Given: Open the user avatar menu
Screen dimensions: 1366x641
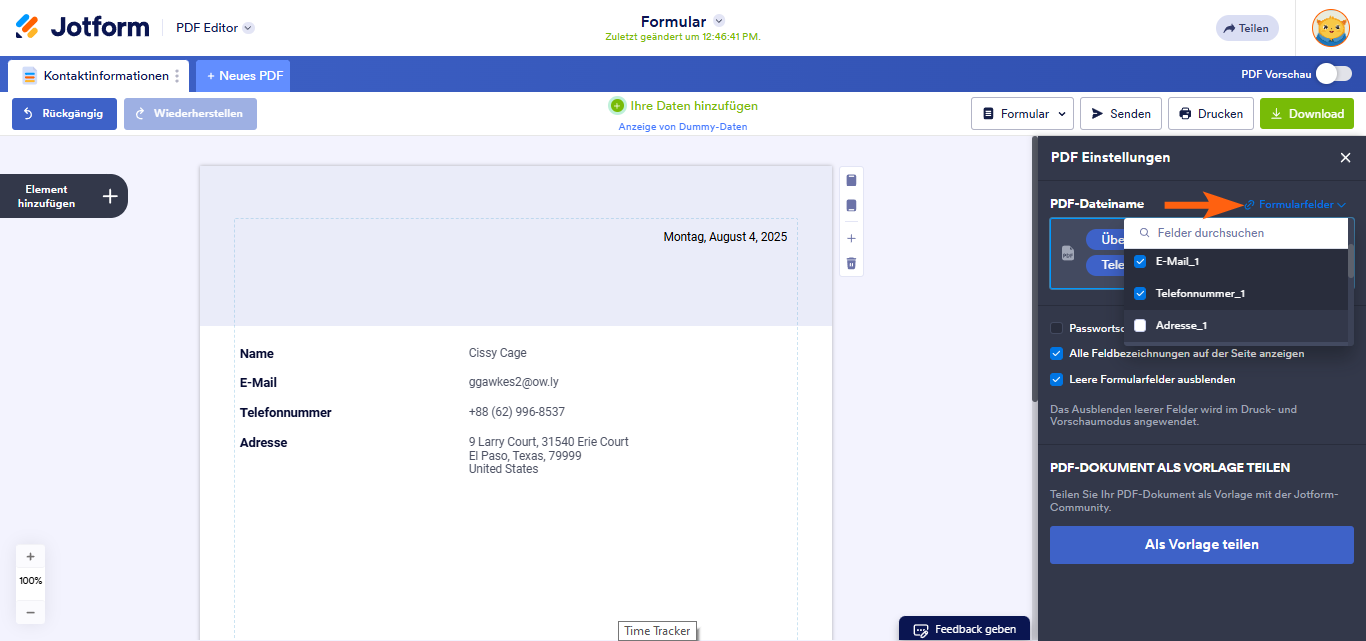Looking at the screenshot, I should [1331, 28].
